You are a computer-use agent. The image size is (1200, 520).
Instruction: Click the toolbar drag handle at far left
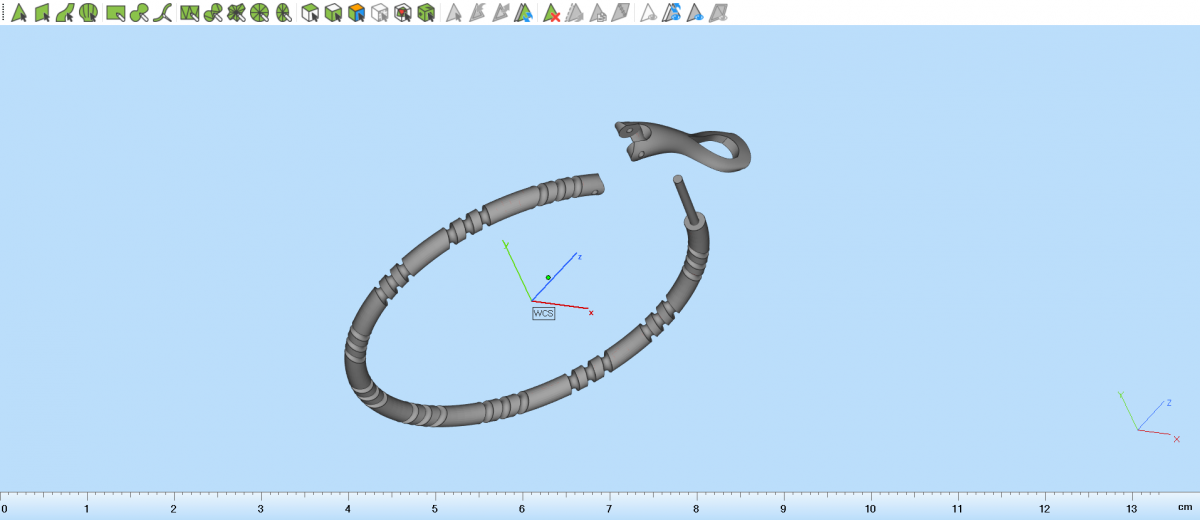pyautogui.click(x=3, y=13)
